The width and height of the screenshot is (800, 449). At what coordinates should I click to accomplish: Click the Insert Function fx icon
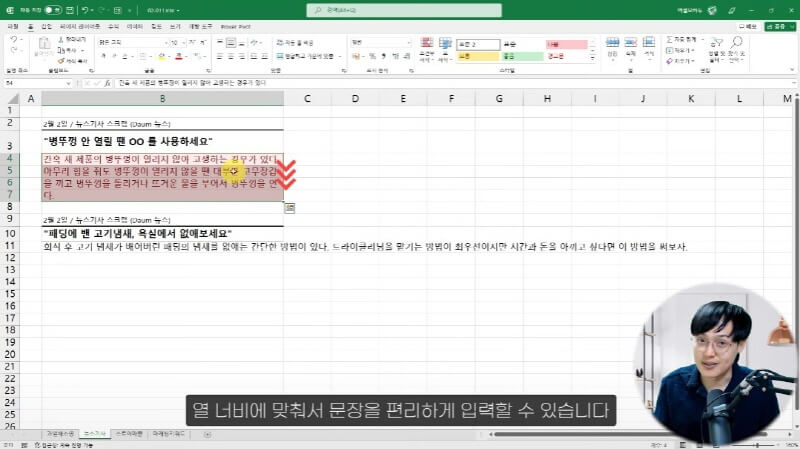(x=107, y=83)
